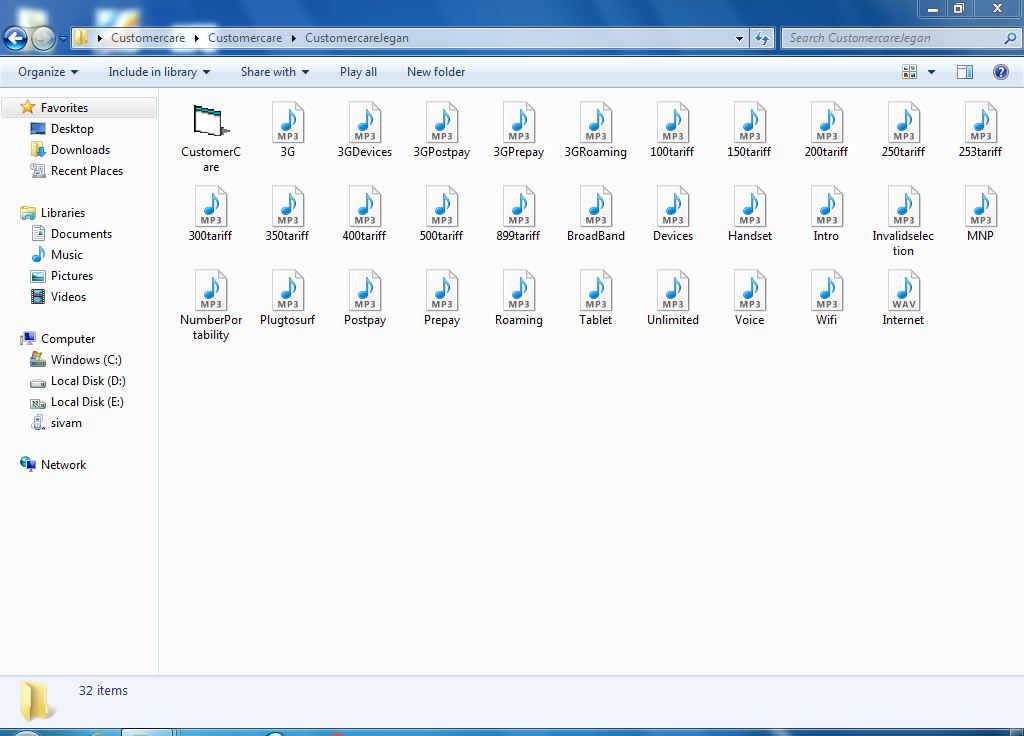Select the 3GRoaming MP3 file
Viewport: 1024px width, 736px height.
[596, 130]
